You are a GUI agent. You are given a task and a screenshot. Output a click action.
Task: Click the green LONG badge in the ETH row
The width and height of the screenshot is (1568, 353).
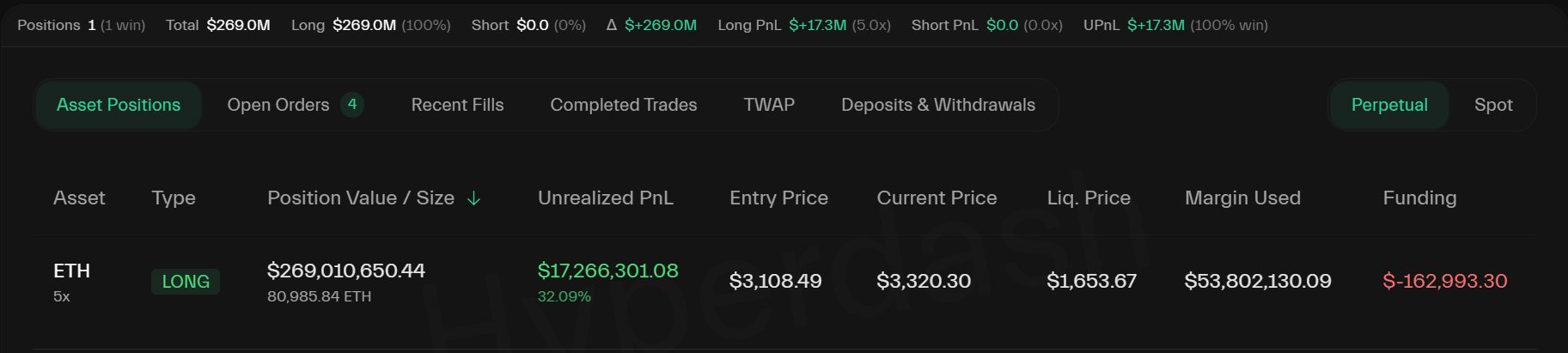[186, 282]
